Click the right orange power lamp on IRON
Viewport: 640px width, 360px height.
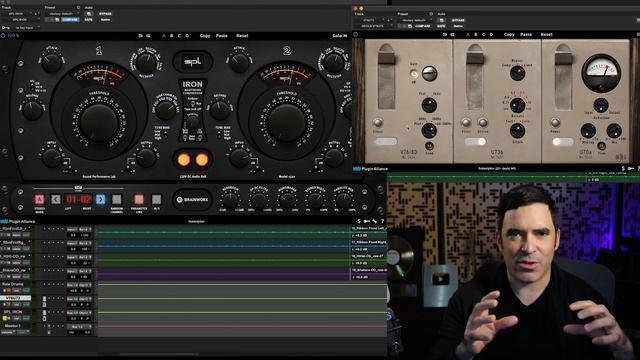pyautogui.click(x=201, y=160)
